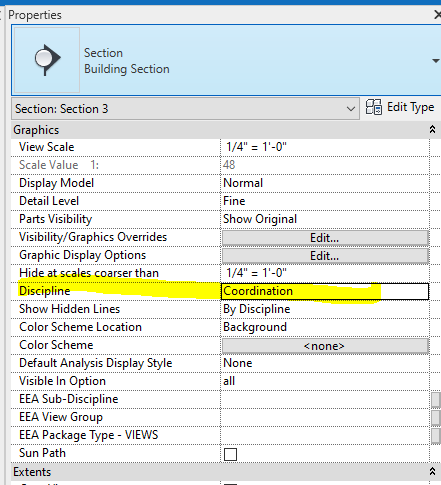
Task: Click the EEA Package Type - VIEWS value field
Action: point(325,435)
